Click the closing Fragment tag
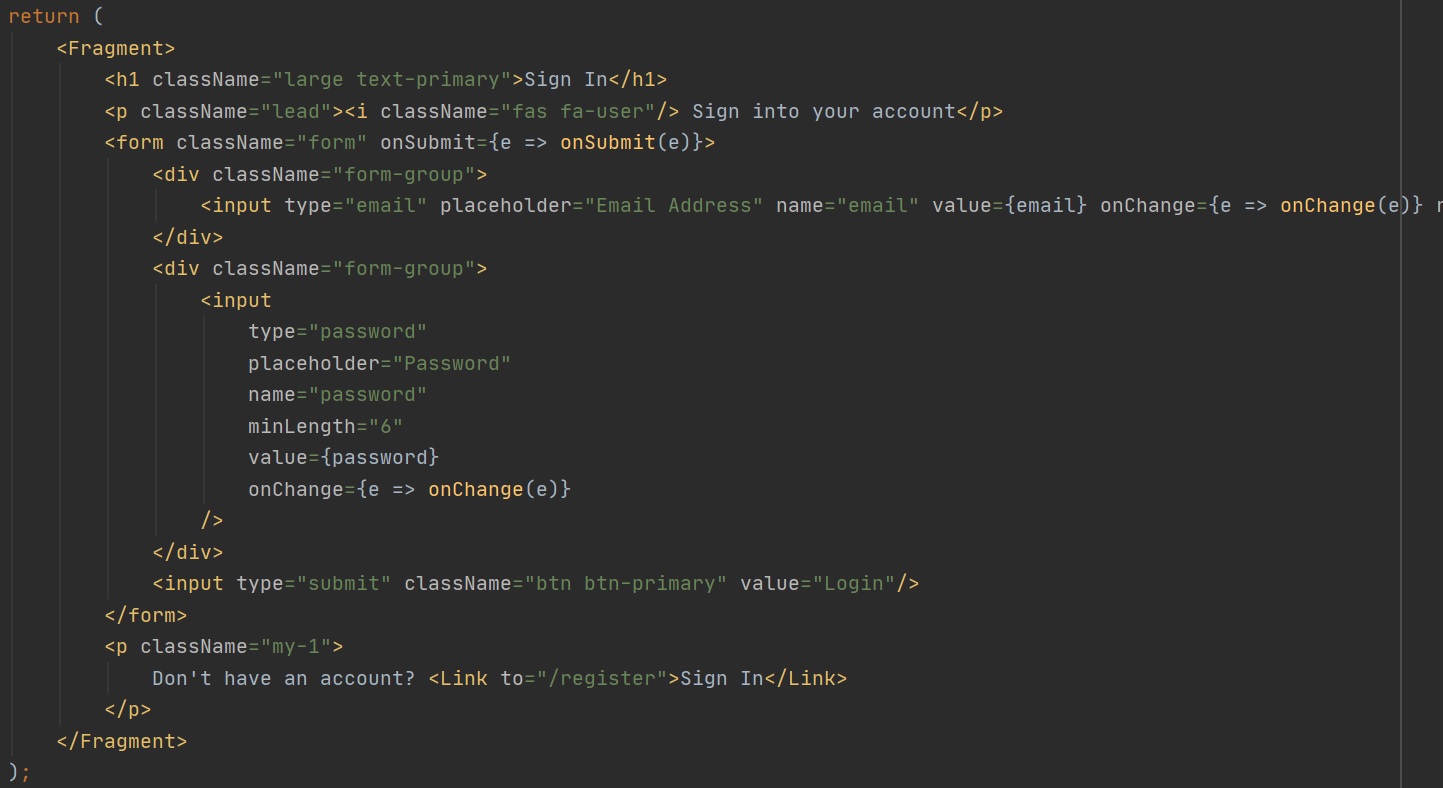This screenshot has height=788, width=1443. pos(122,741)
